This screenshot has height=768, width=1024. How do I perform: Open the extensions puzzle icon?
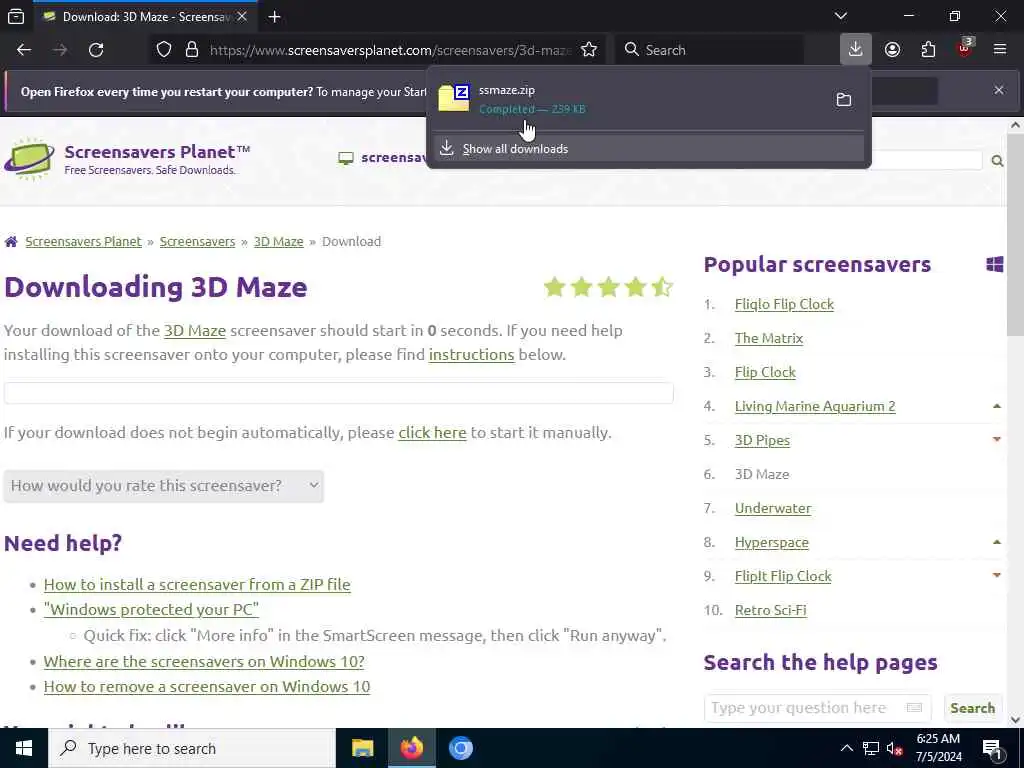click(928, 50)
